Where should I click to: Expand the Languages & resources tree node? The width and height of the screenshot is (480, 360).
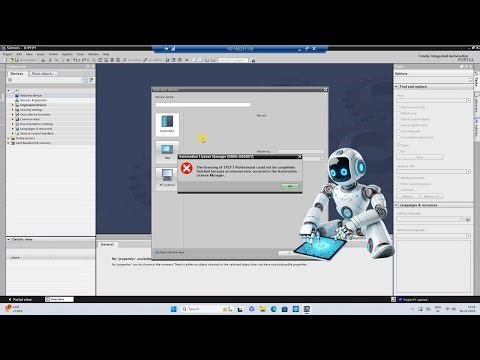[x=13, y=129]
